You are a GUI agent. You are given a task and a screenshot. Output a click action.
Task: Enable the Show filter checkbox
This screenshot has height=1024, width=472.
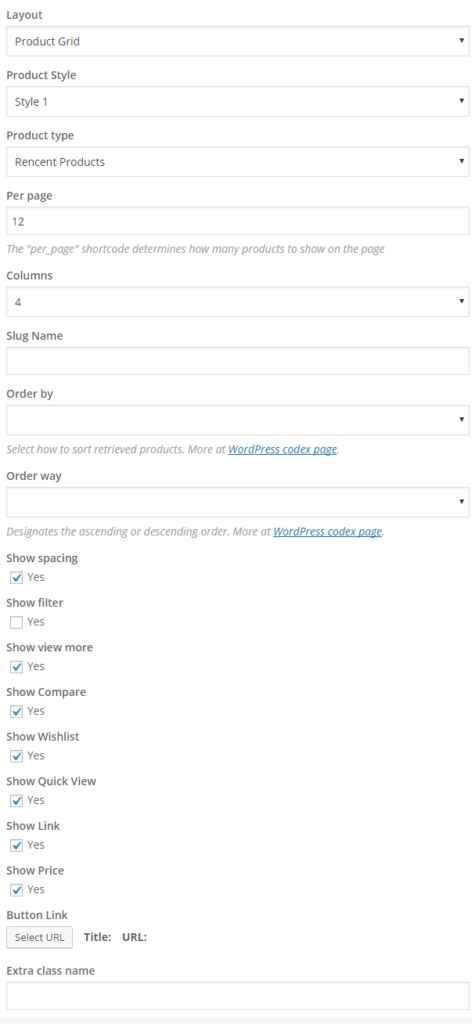pyautogui.click(x=17, y=622)
